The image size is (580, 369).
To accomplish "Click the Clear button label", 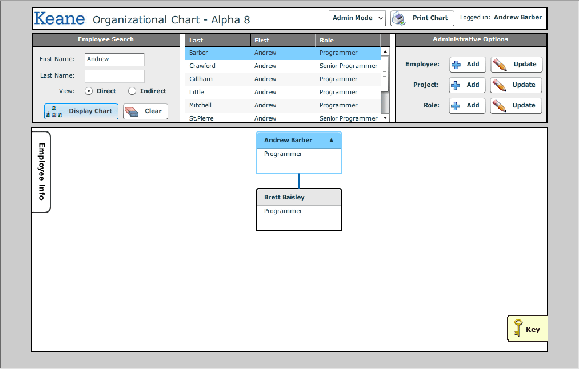I will pyautogui.click(x=153, y=111).
